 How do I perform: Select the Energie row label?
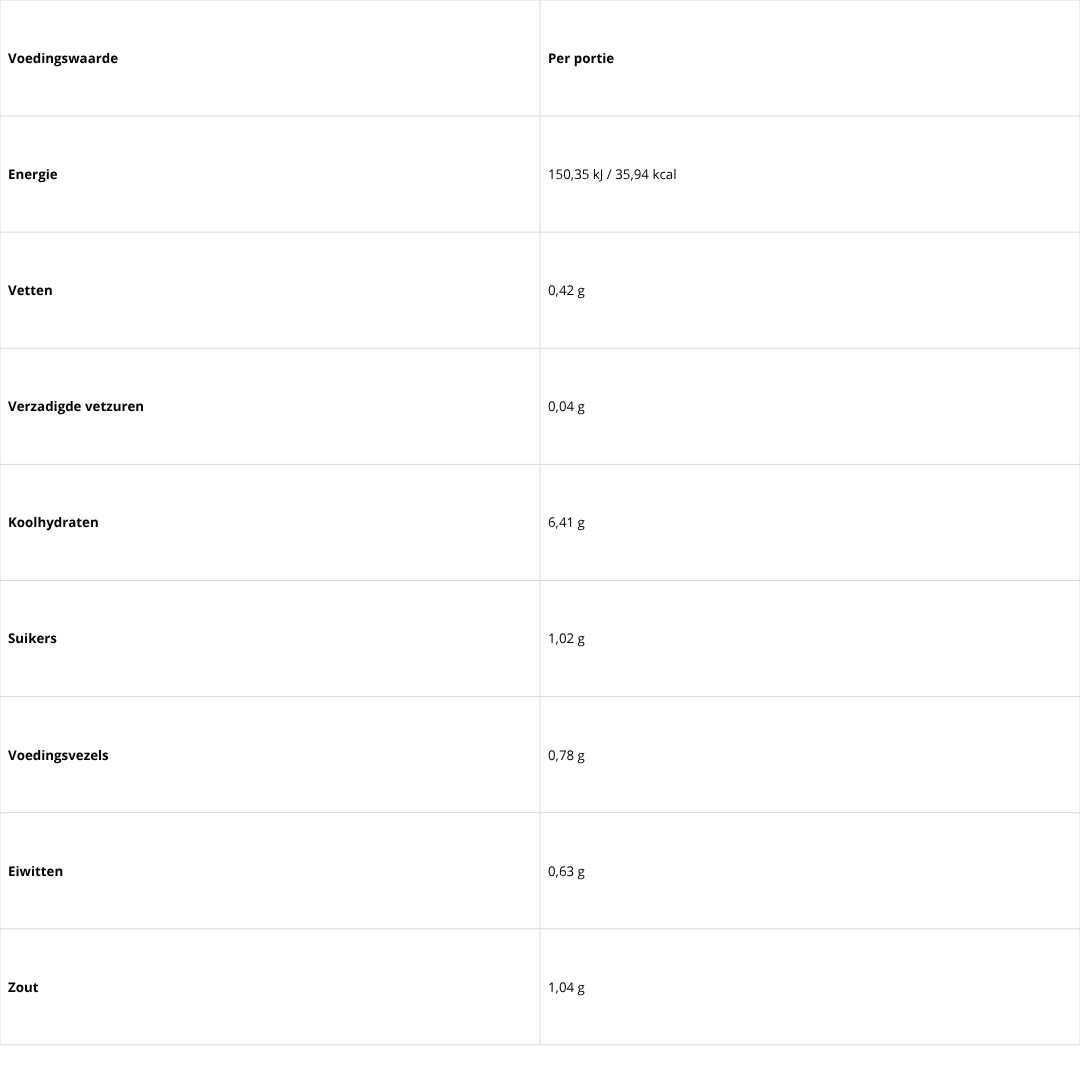(32, 175)
